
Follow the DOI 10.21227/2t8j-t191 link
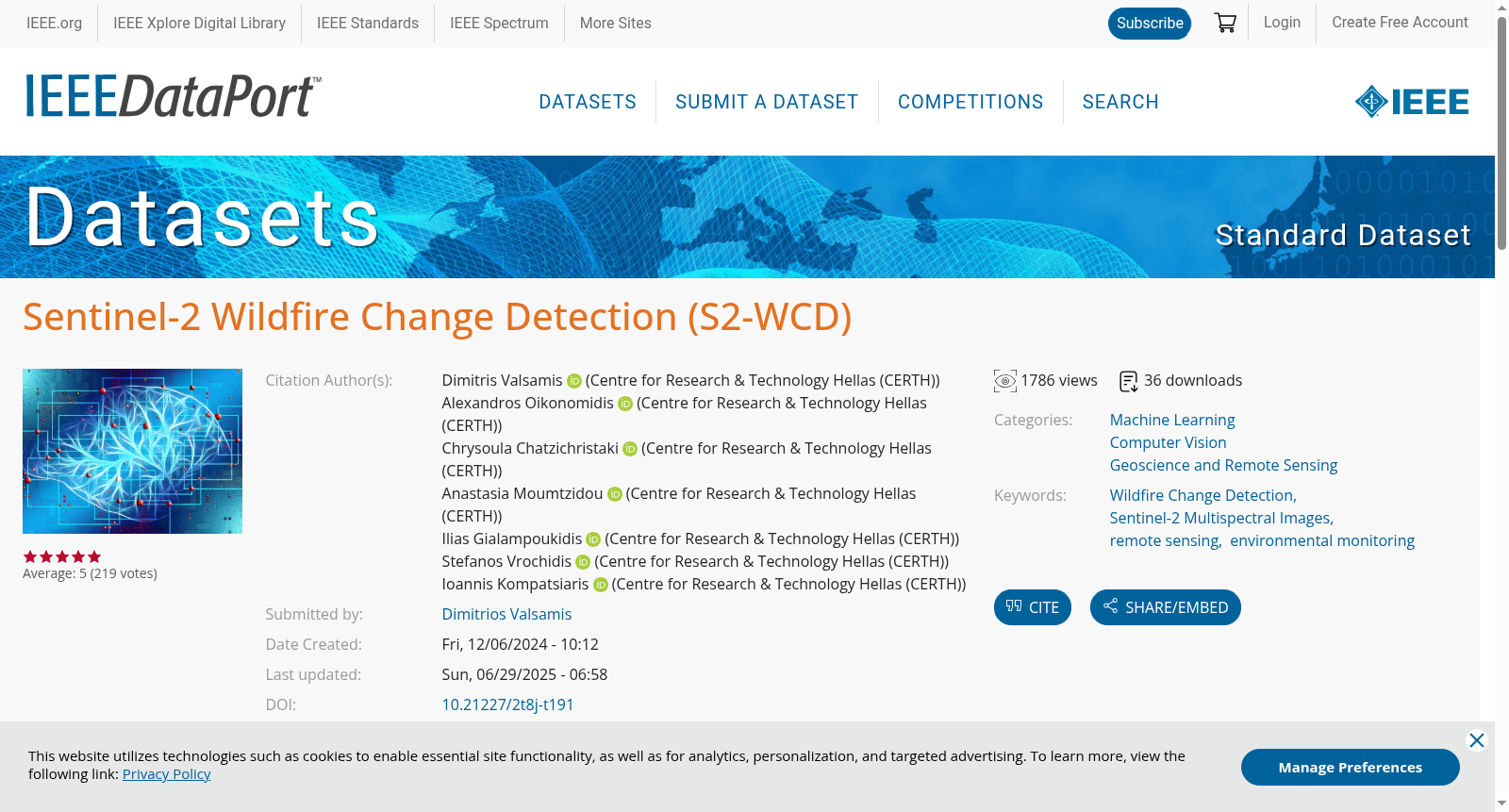[507, 704]
